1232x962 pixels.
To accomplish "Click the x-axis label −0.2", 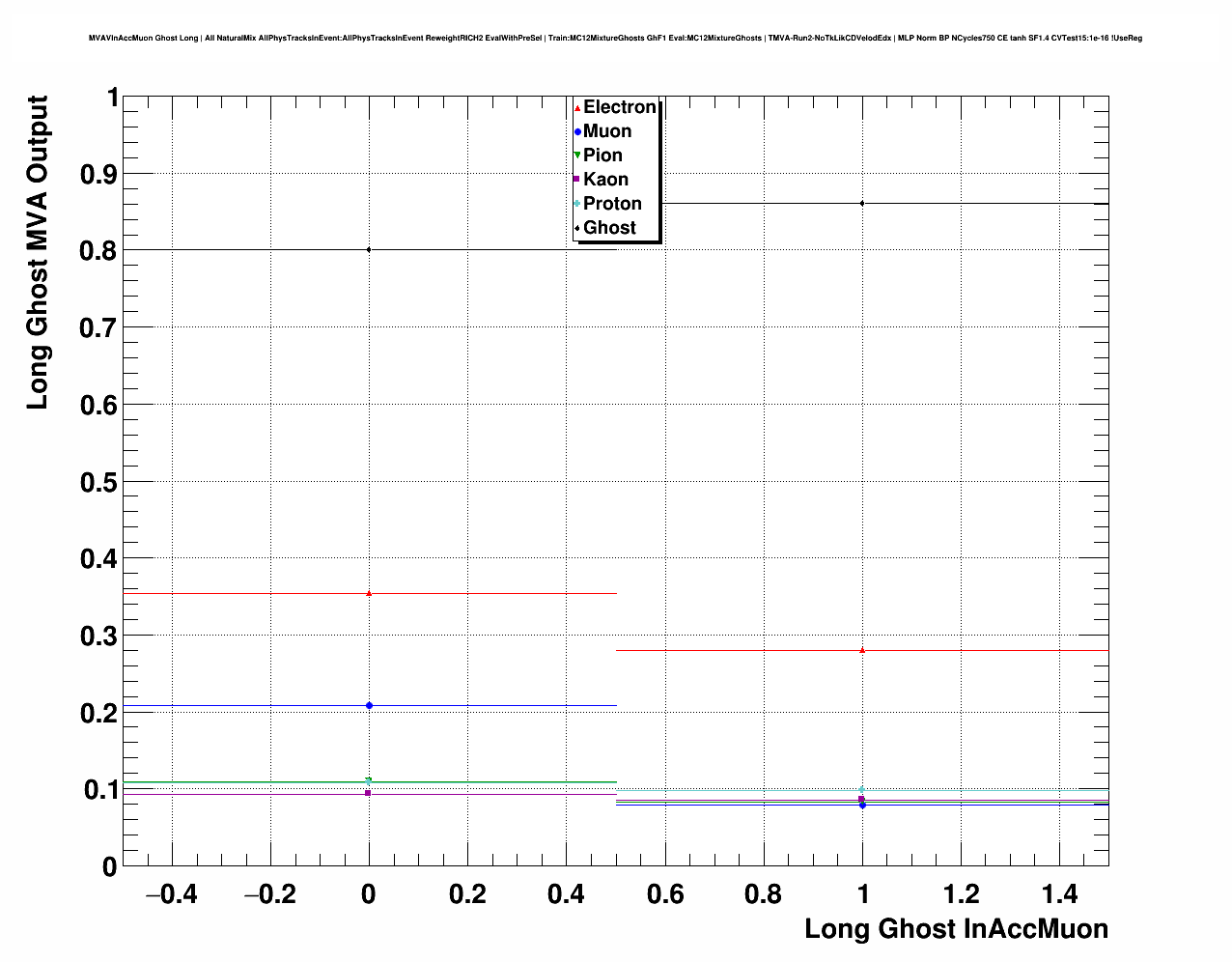I will click(270, 894).
